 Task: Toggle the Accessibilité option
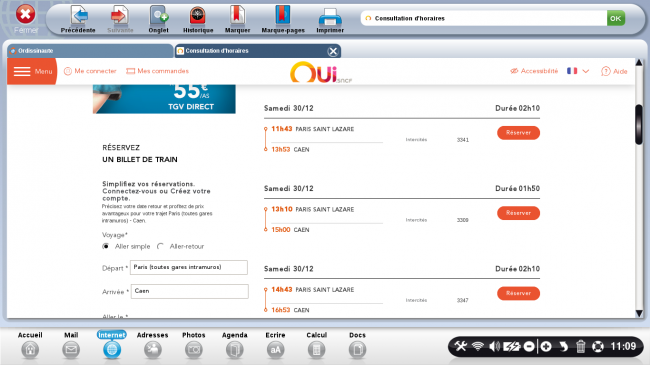(x=534, y=71)
